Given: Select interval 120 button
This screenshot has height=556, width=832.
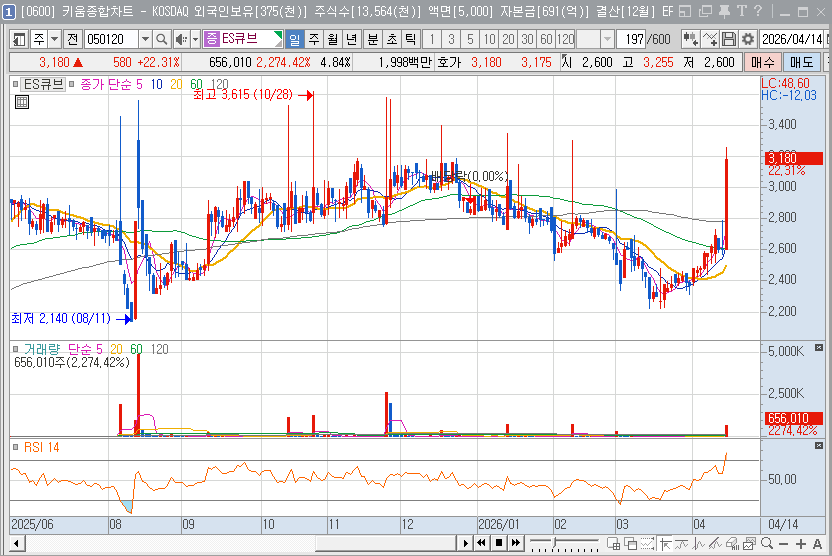Looking at the screenshot, I should point(566,39).
